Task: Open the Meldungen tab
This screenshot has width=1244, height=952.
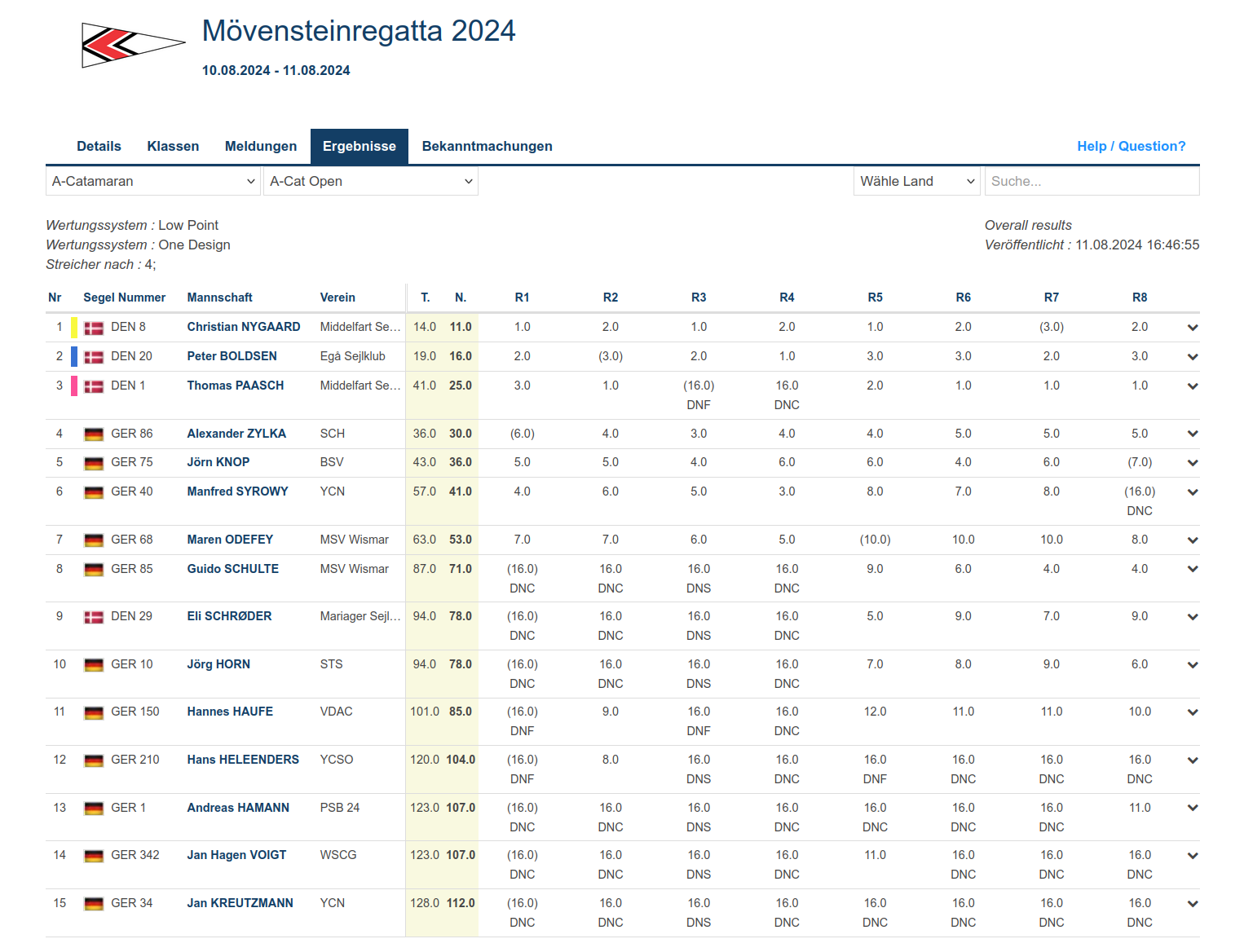Action: (x=261, y=147)
